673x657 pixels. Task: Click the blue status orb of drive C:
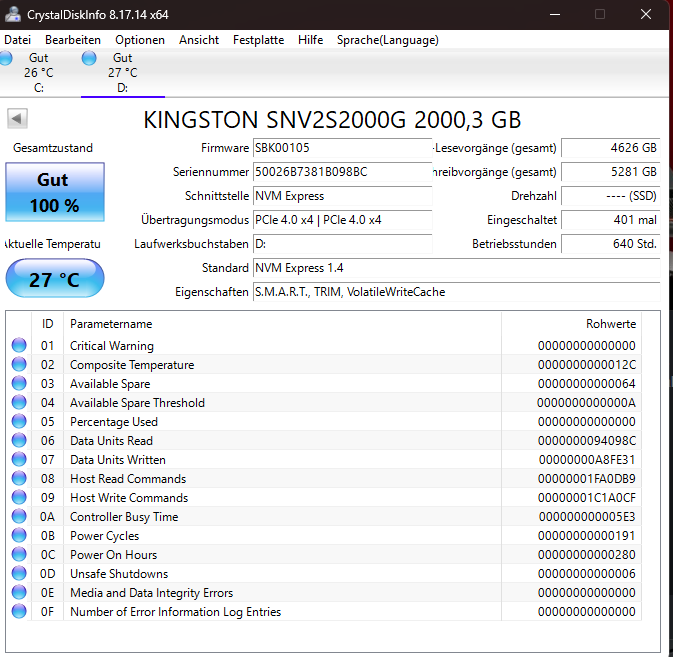point(6,58)
